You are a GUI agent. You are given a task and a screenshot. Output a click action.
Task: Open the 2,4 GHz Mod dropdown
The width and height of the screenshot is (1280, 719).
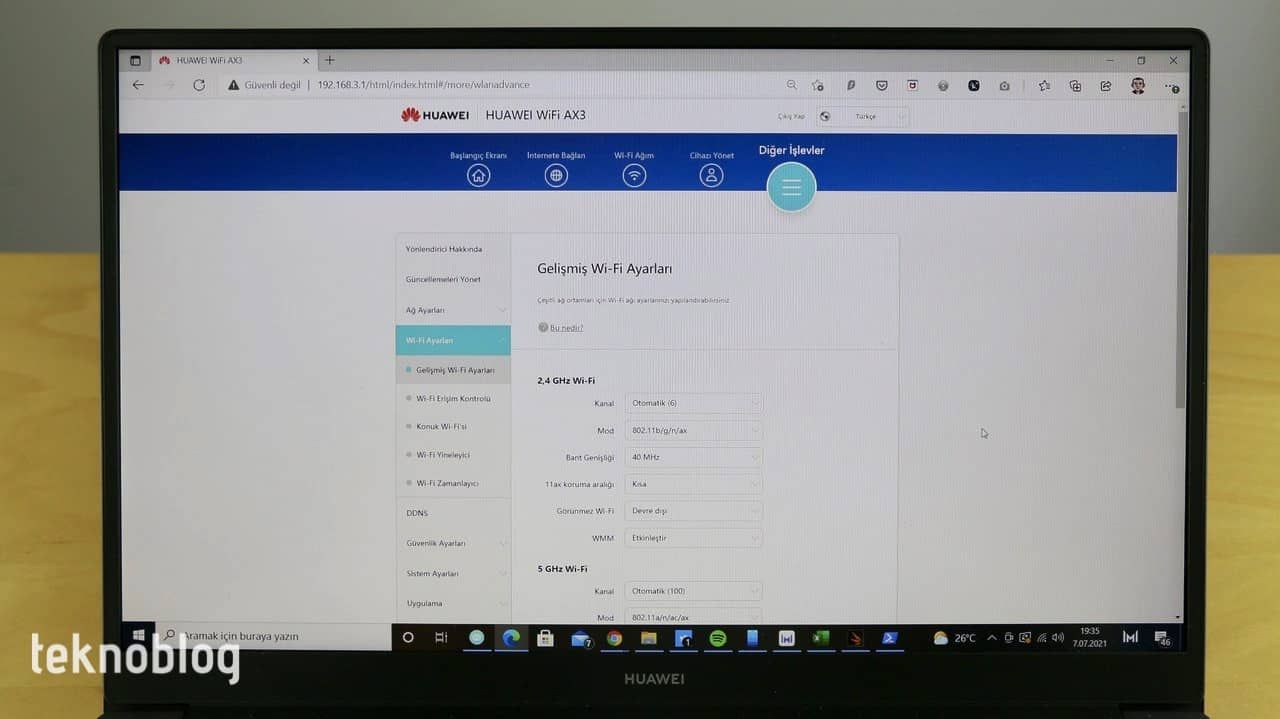click(x=693, y=430)
